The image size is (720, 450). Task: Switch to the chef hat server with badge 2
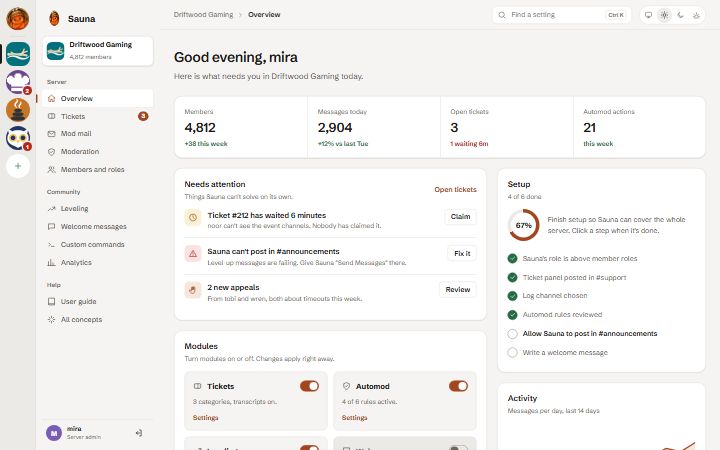pyautogui.click(x=18, y=82)
